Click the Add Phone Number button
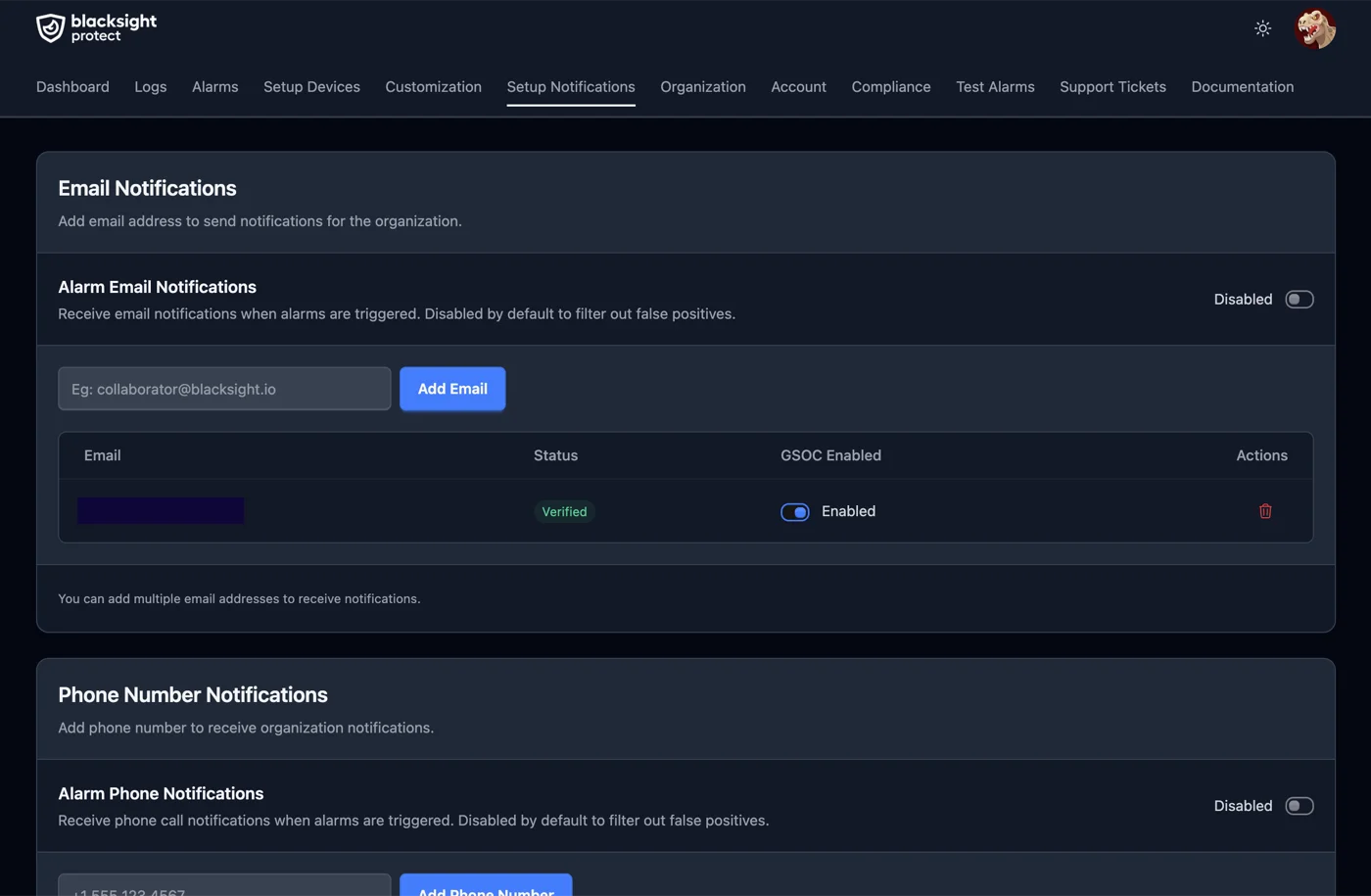 point(486,889)
